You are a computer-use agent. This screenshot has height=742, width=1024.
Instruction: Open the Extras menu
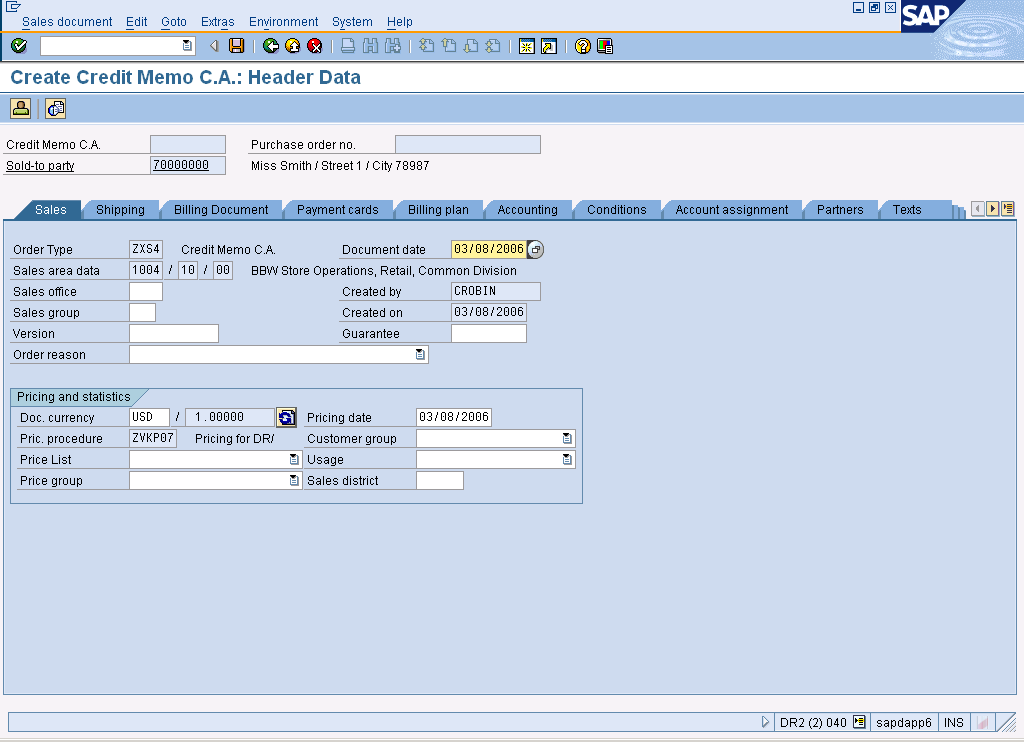point(217,22)
